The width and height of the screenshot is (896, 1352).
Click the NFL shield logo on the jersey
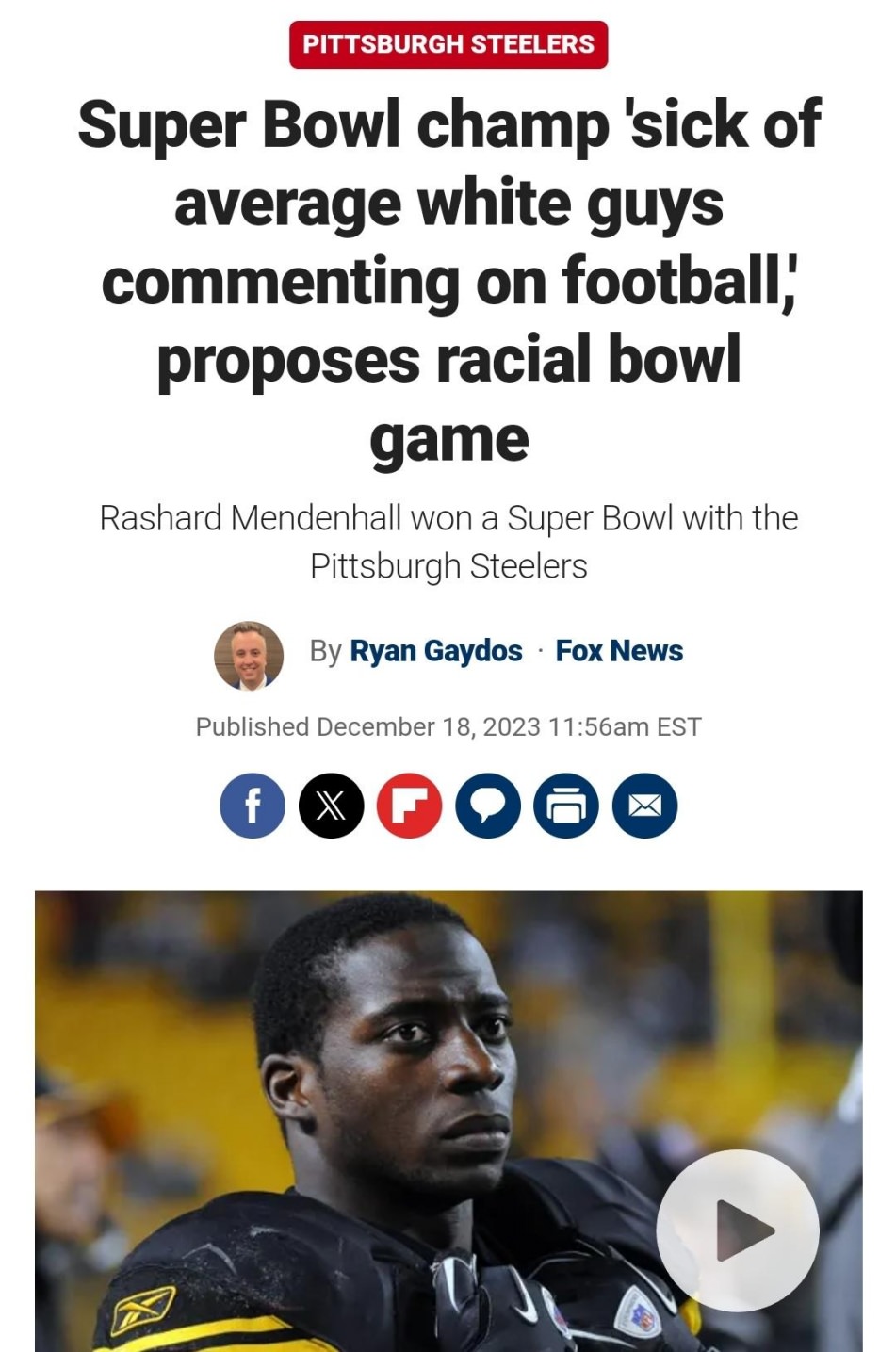(x=638, y=1311)
